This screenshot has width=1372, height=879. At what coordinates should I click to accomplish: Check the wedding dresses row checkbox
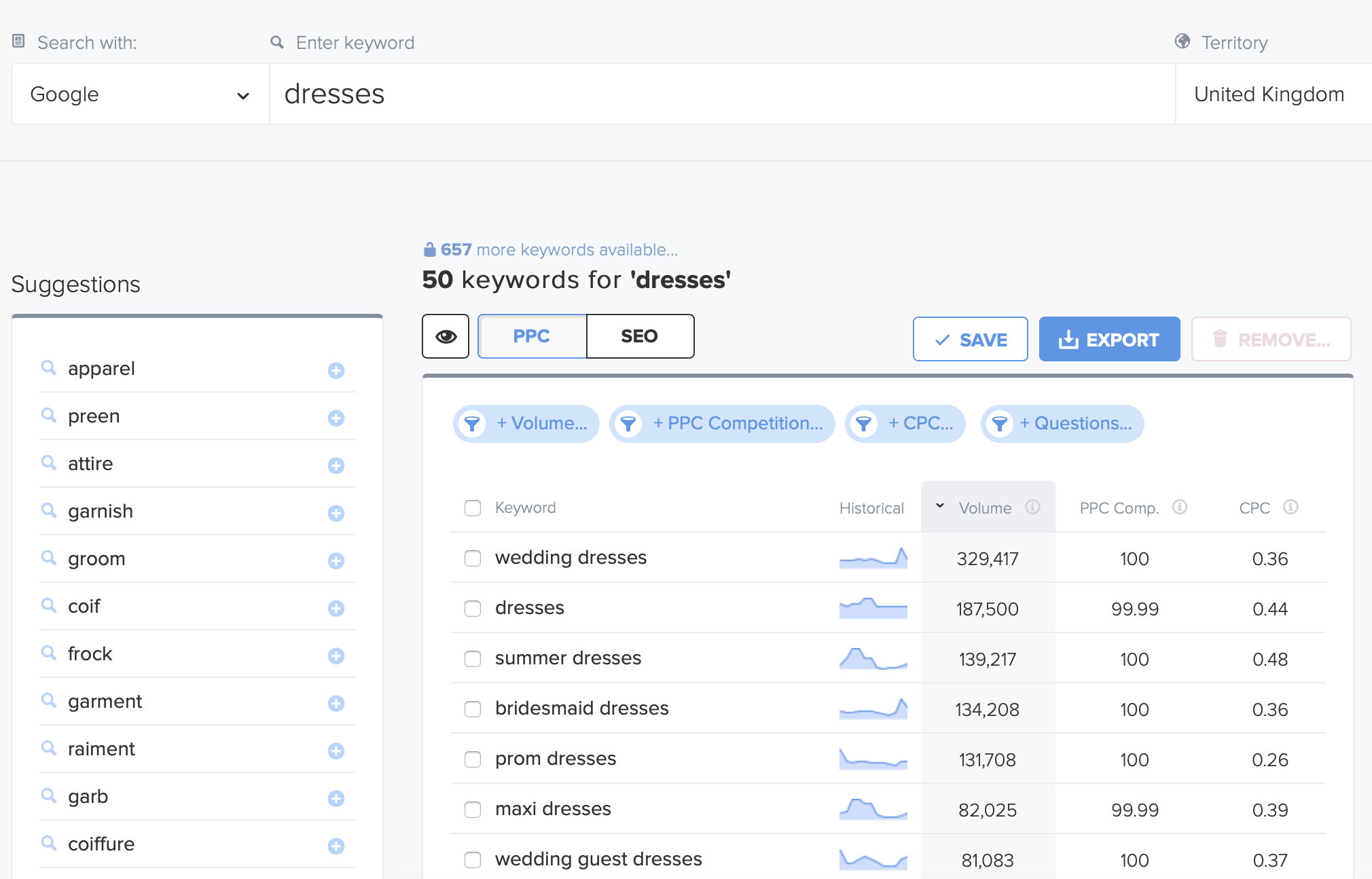tap(473, 558)
